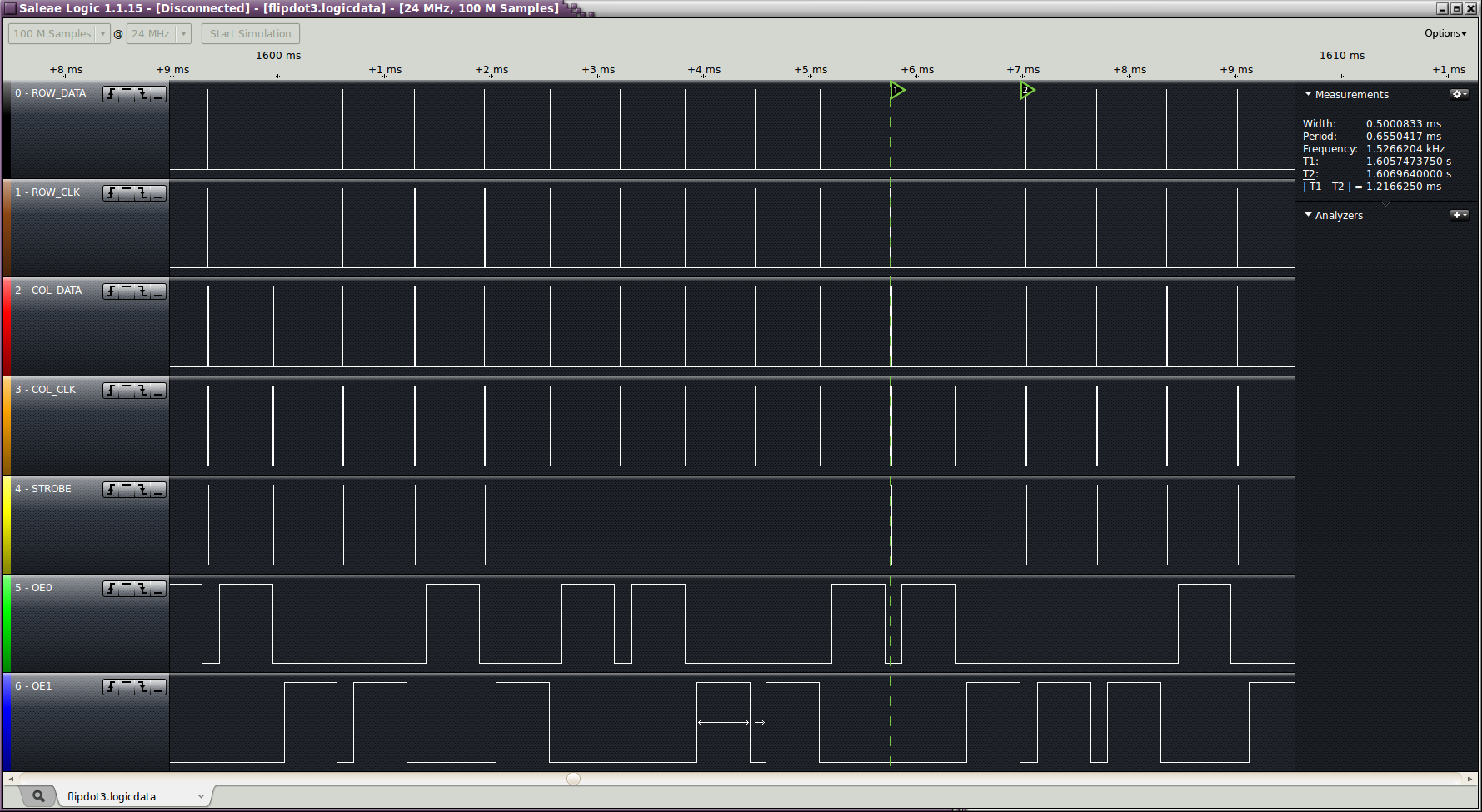Toggle low level trigger on STROBE channel
This screenshot has width=1482, height=812.
pyautogui.click(x=158, y=490)
